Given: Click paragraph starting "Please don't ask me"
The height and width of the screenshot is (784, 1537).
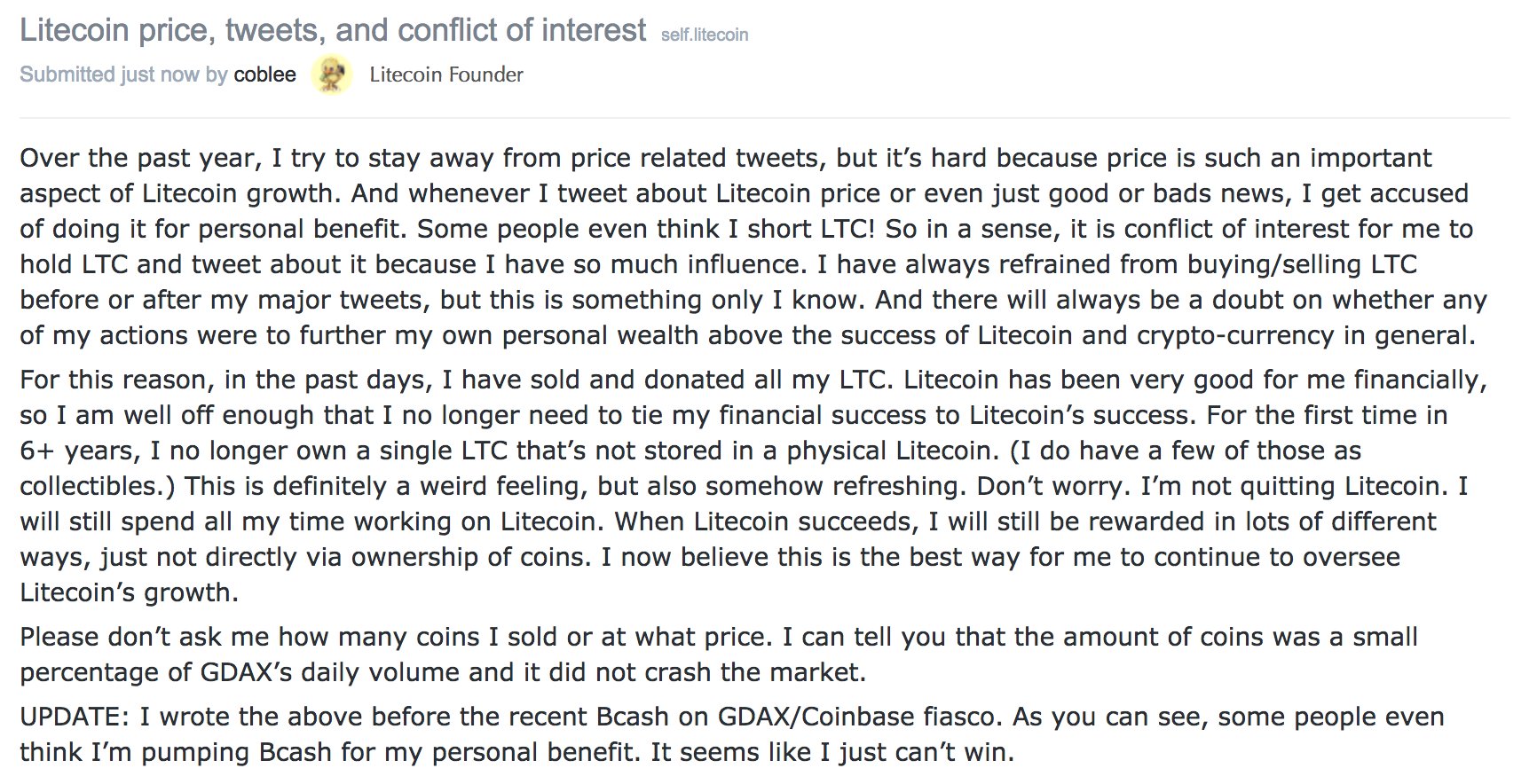Looking at the screenshot, I should [x=719, y=655].
